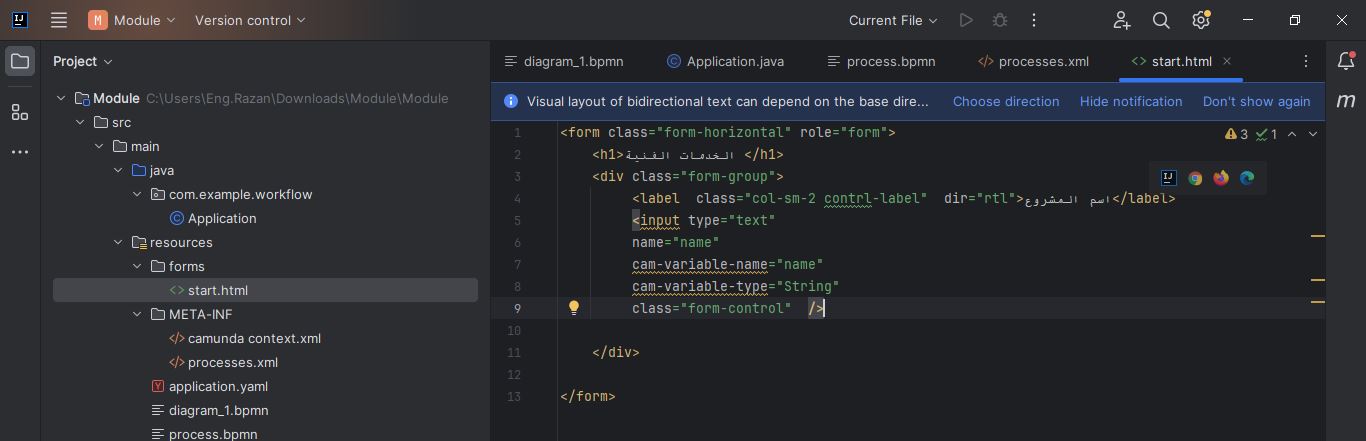Viewport: 1366px width, 441px height.
Task: Open the main hamburger menu
Action: click(59, 20)
